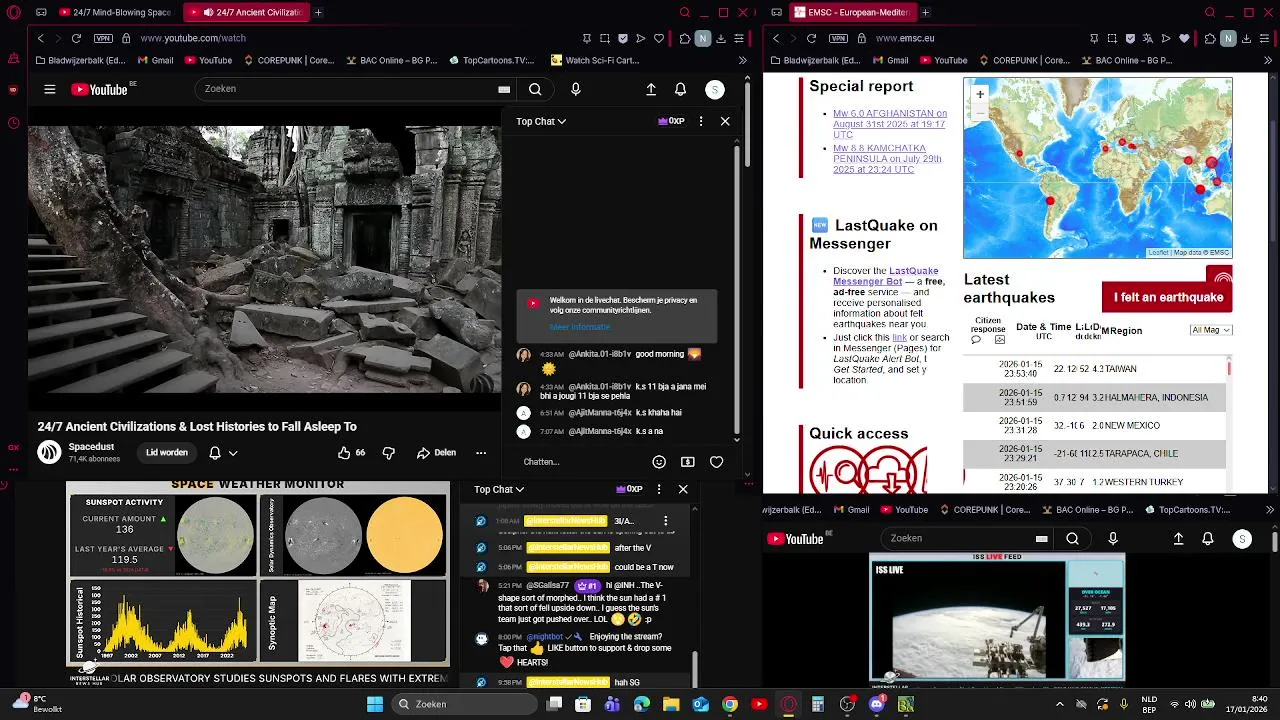Switch to 24/7 Mind-Blowing Space tab

(115, 13)
